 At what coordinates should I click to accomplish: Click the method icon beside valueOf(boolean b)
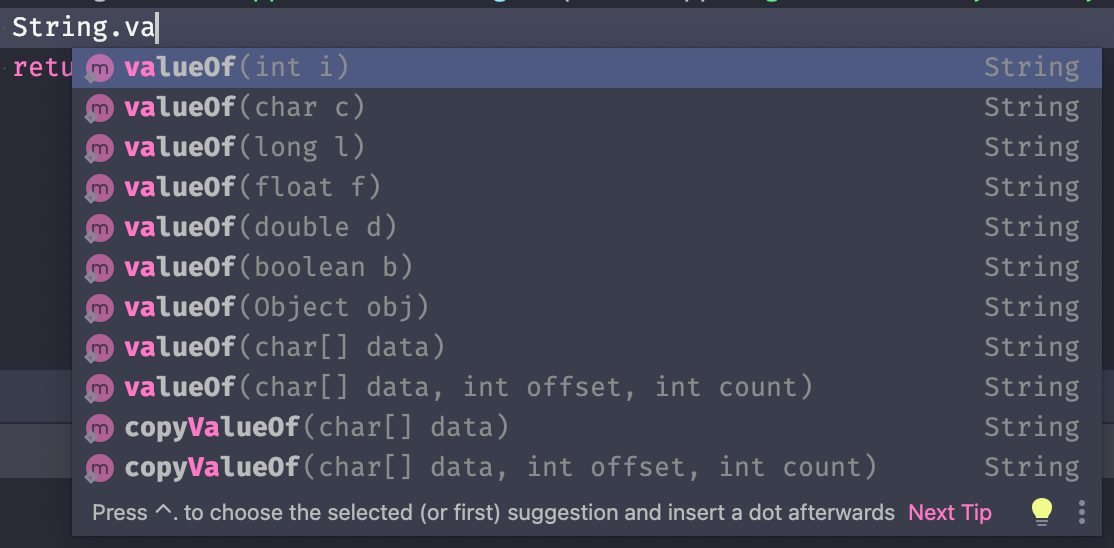99,268
